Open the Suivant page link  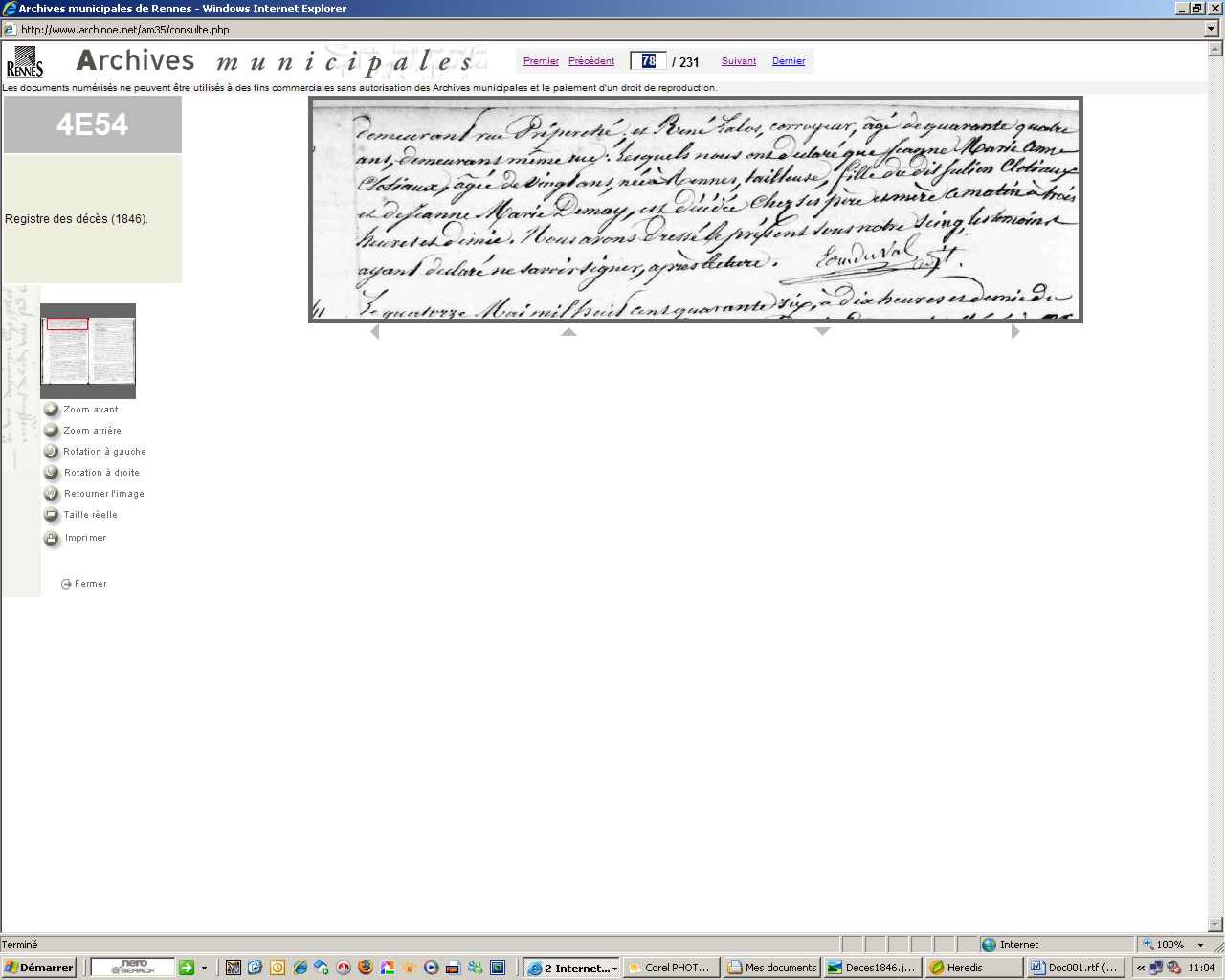pyautogui.click(x=738, y=61)
